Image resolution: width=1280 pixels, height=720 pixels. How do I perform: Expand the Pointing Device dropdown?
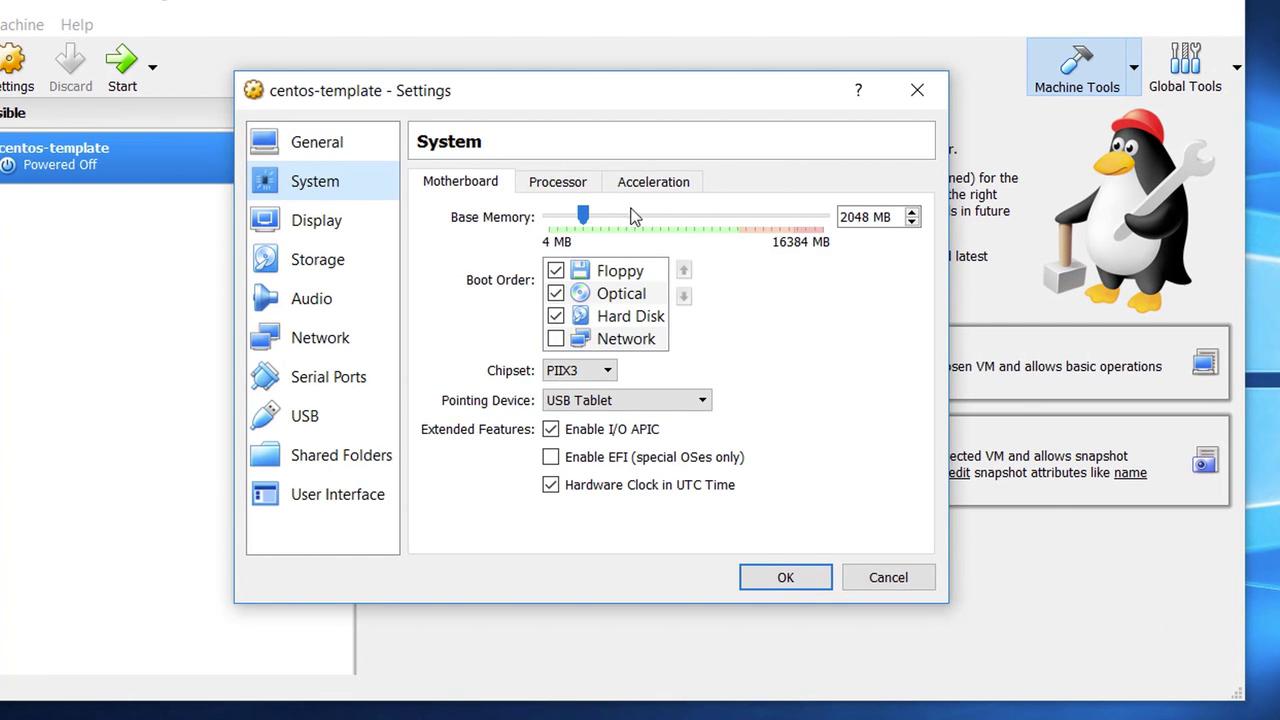pyautogui.click(x=627, y=400)
